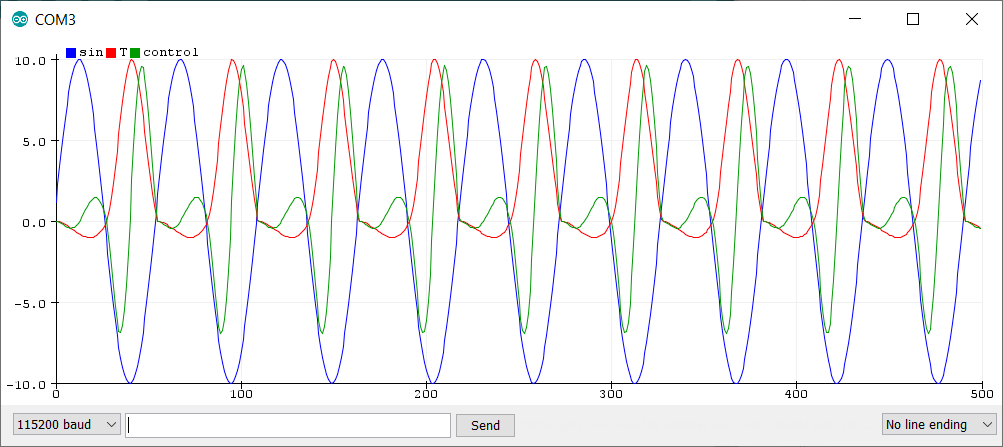Click the 300 tick label on x-axis
The width and height of the screenshot is (1003, 447).
(611, 396)
